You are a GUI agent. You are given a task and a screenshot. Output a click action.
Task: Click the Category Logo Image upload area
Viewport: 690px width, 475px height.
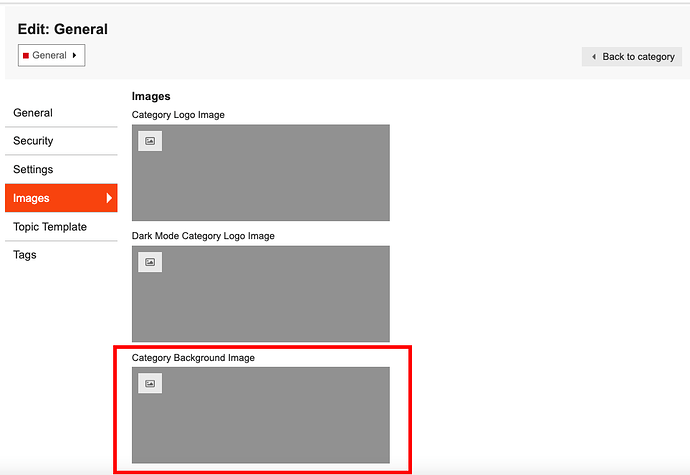pos(261,173)
